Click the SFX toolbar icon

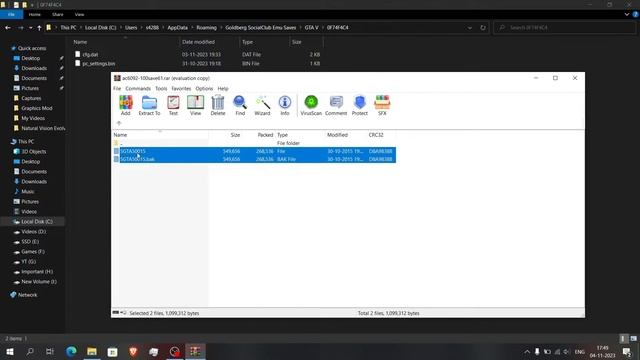click(x=382, y=105)
